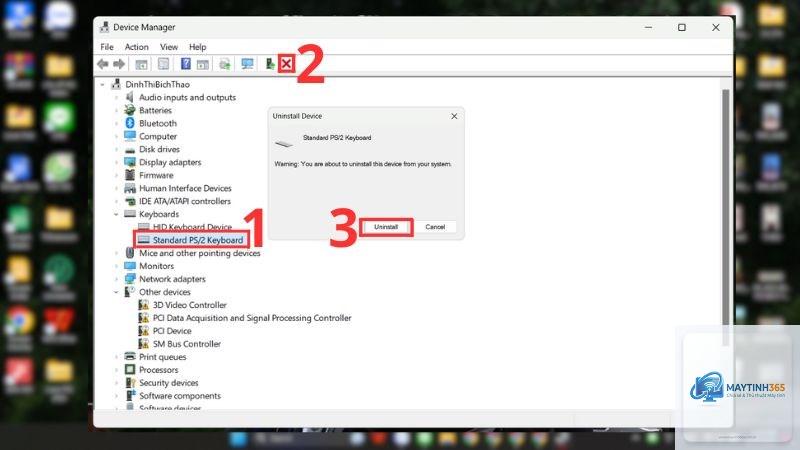Click the DinhThiBichThao computer name
The height and width of the screenshot is (450, 800).
click(157, 85)
